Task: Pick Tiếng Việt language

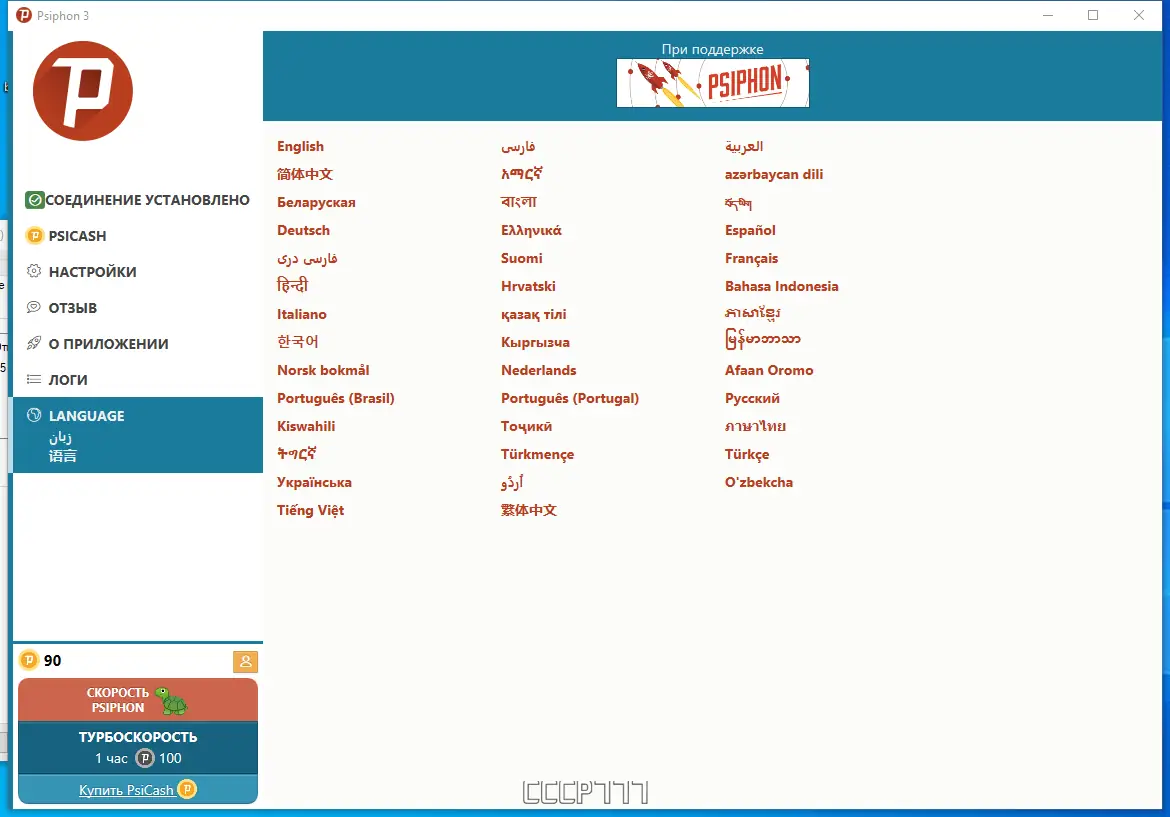Action: point(310,510)
